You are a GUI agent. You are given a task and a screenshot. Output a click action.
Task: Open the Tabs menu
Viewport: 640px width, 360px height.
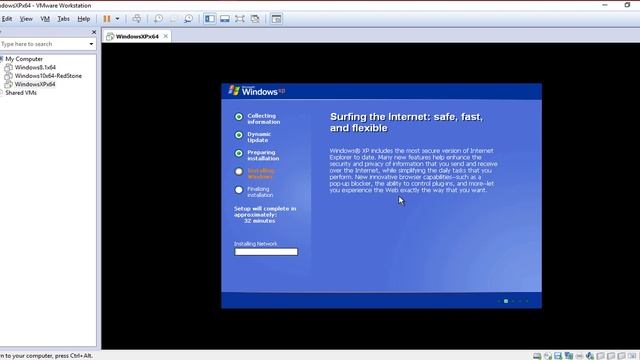coord(63,19)
